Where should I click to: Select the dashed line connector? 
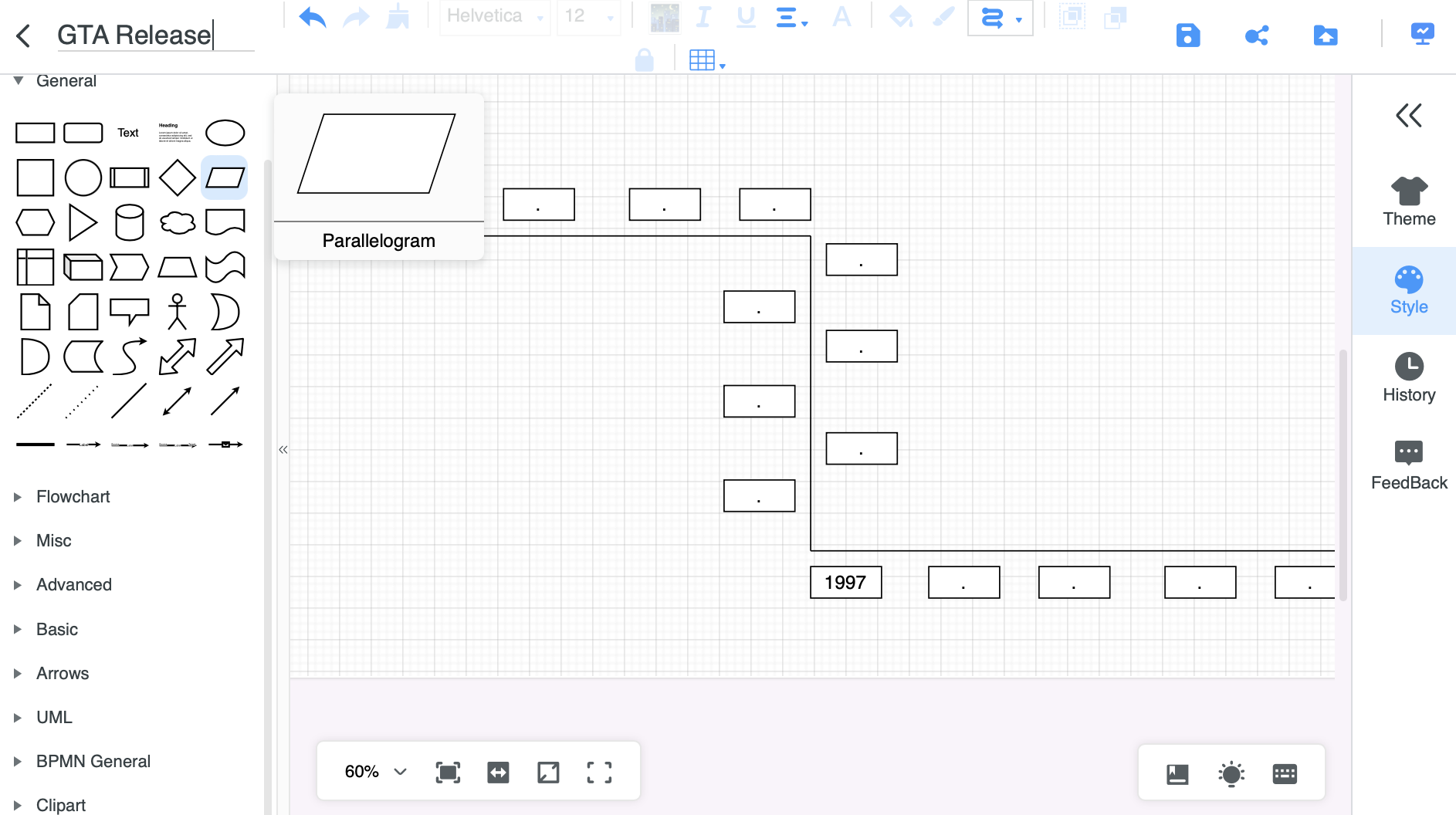(x=35, y=401)
